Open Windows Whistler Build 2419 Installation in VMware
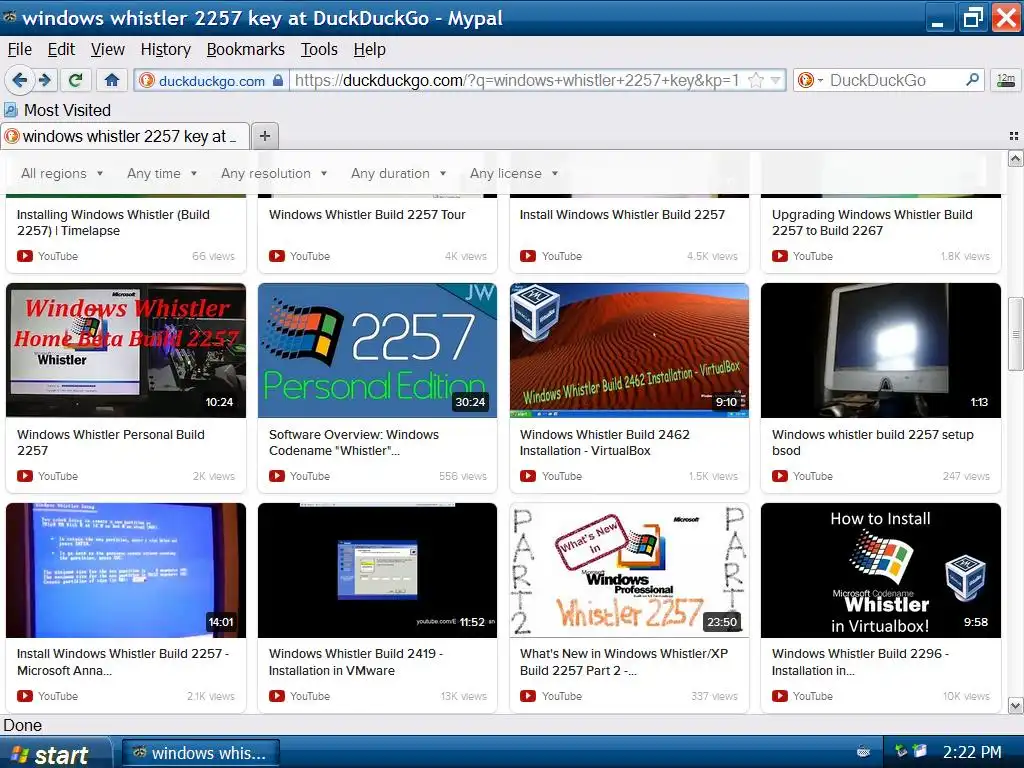 [356, 662]
